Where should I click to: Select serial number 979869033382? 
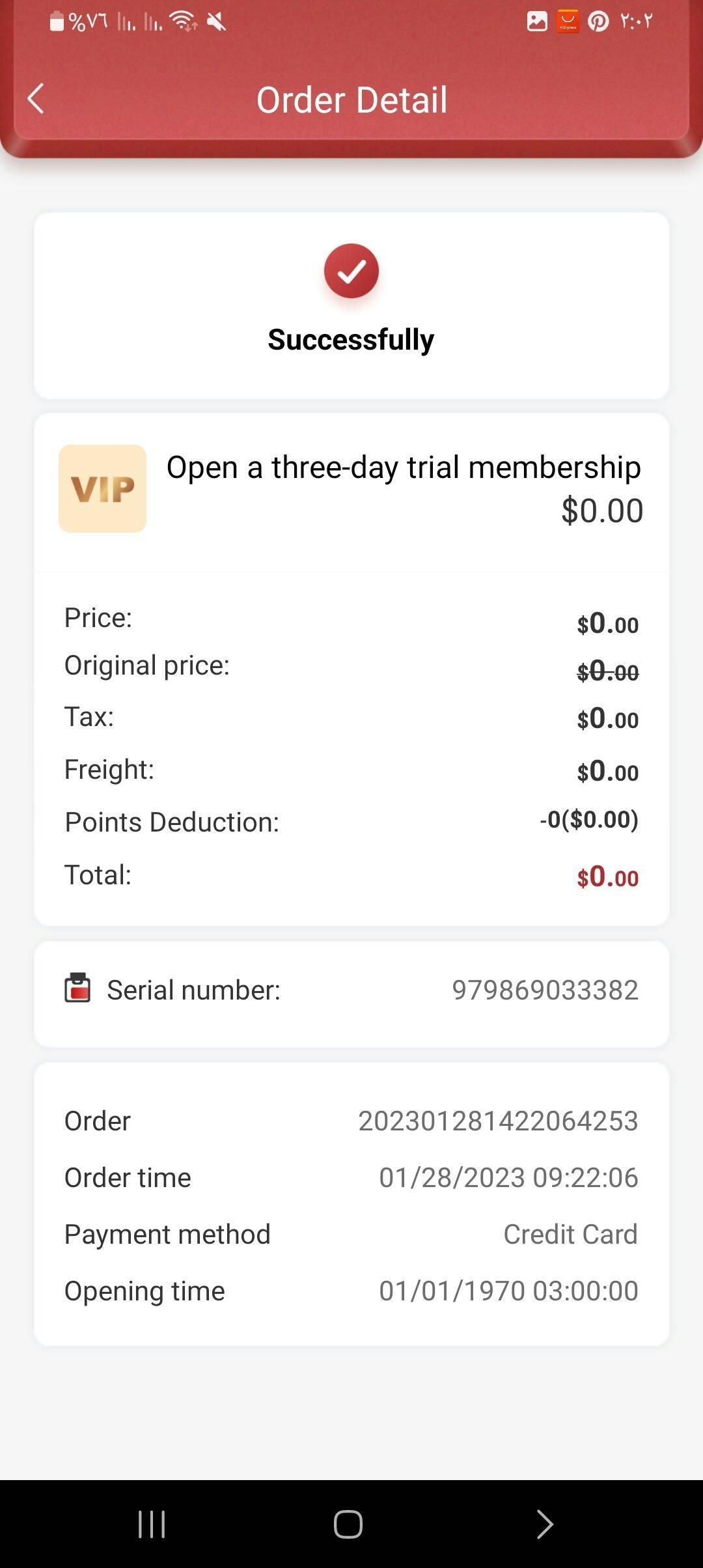(545, 990)
